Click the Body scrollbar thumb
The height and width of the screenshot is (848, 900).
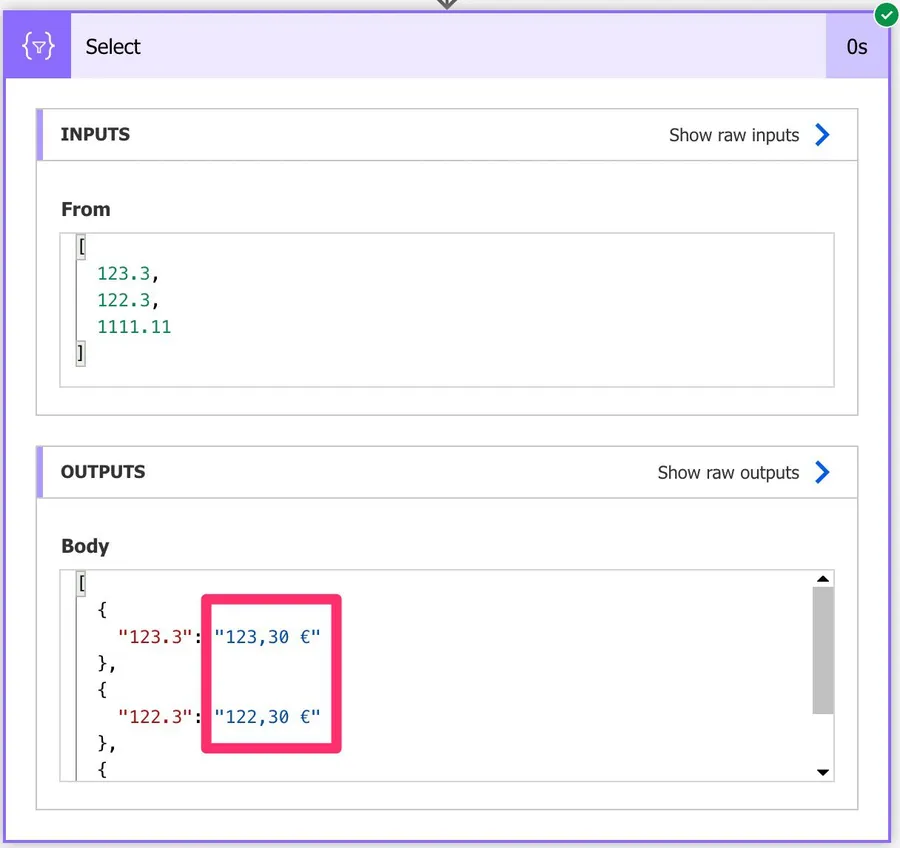tap(822, 650)
